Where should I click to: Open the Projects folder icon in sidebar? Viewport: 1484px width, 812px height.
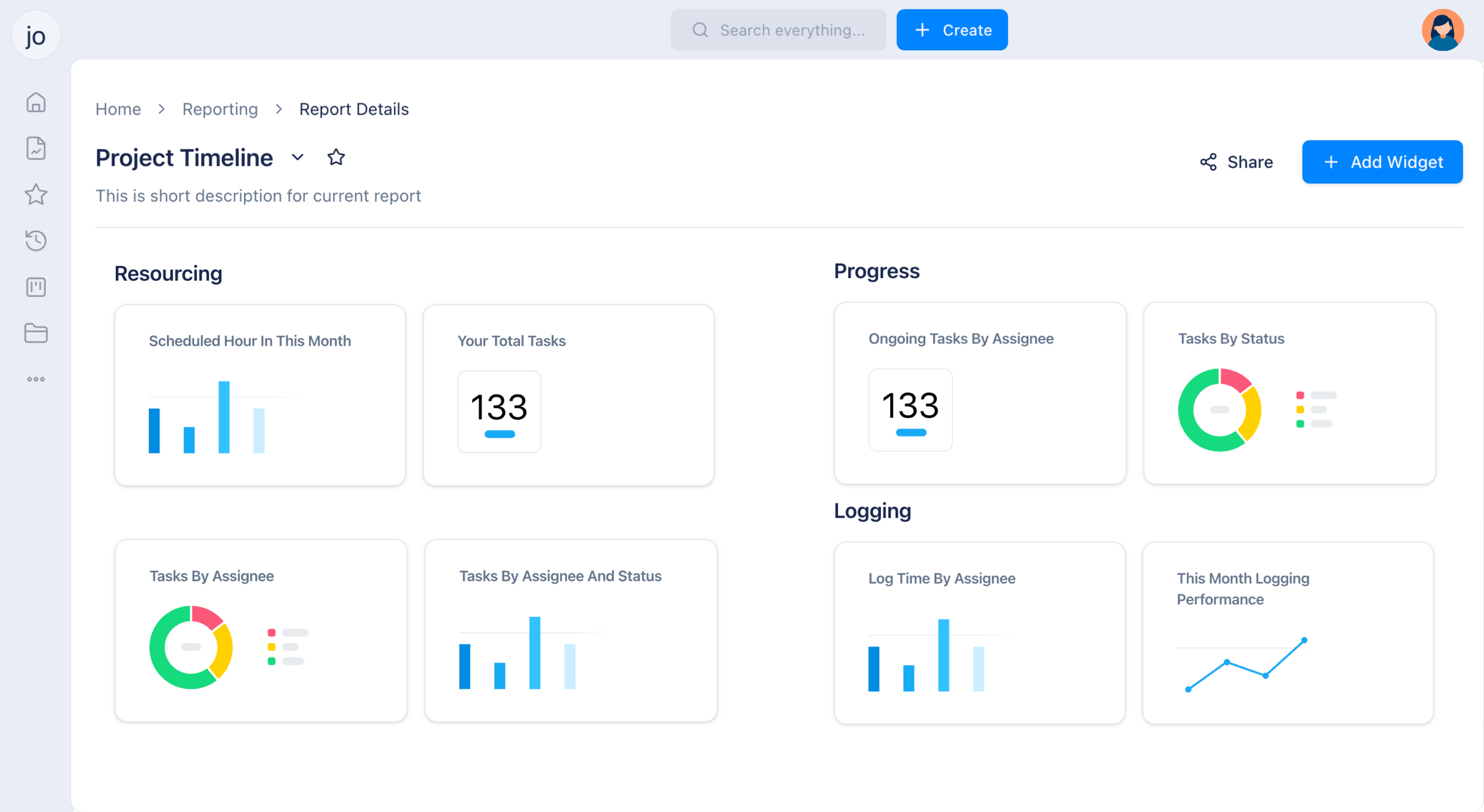[36, 333]
